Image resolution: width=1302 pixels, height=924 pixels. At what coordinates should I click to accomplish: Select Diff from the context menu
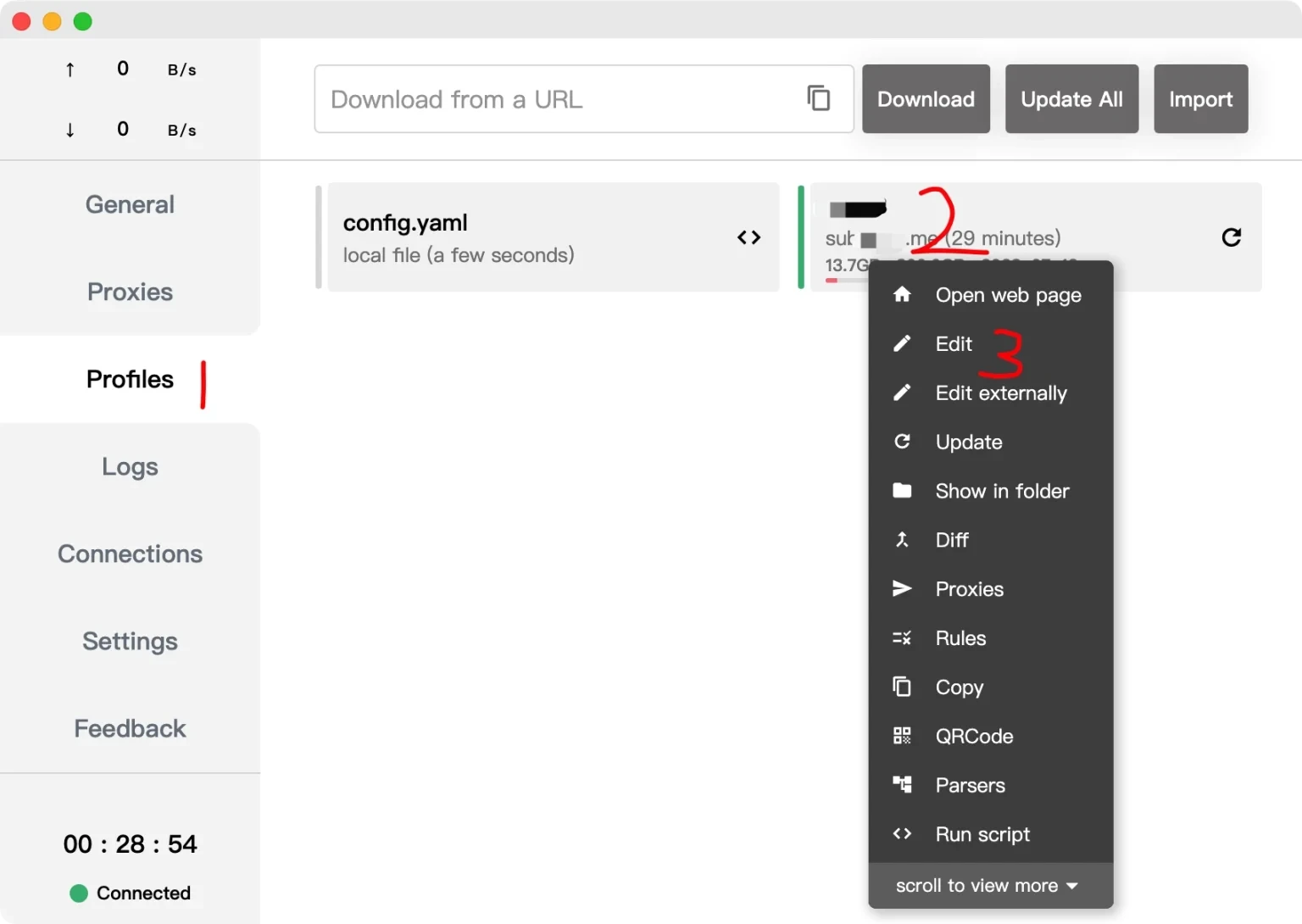[x=952, y=540]
